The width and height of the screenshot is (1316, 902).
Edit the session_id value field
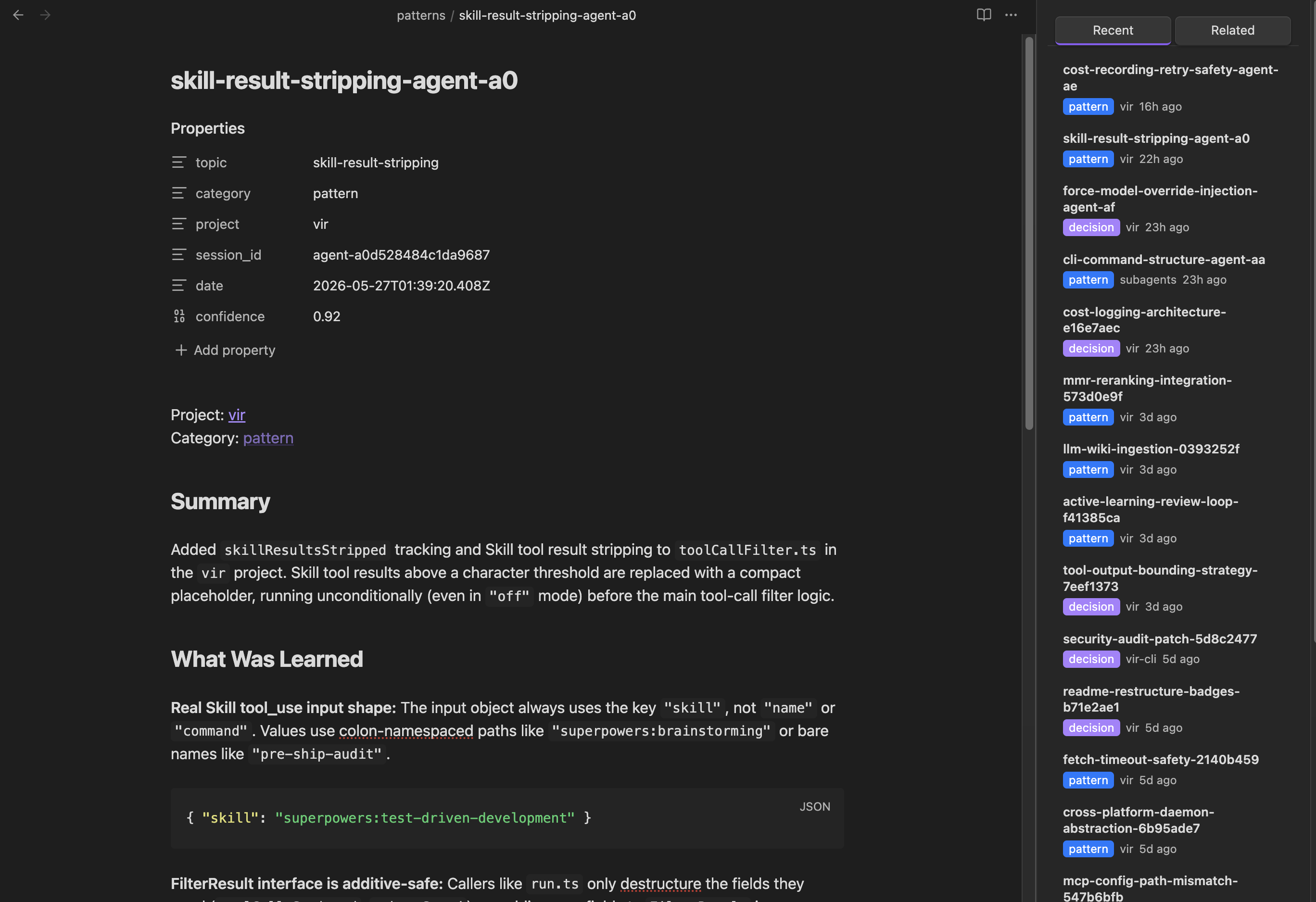401,255
